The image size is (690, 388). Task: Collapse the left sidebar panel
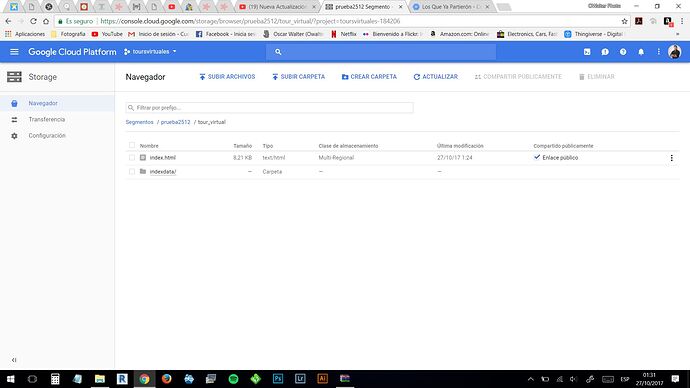tap(14, 360)
